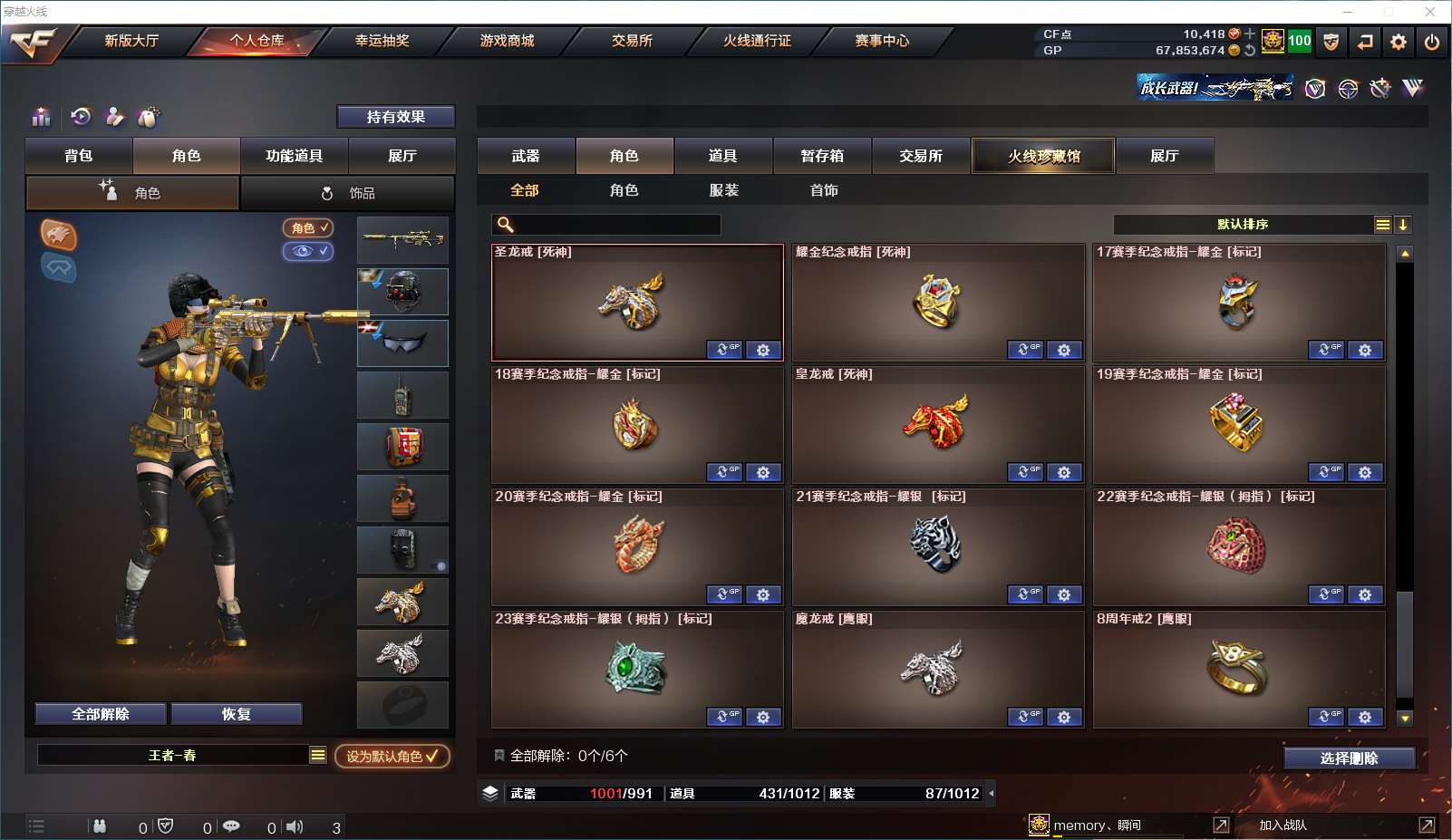The height and width of the screenshot is (840, 1452).
Task: Click the item list scrollbar thumb
Action: pos(1405,643)
